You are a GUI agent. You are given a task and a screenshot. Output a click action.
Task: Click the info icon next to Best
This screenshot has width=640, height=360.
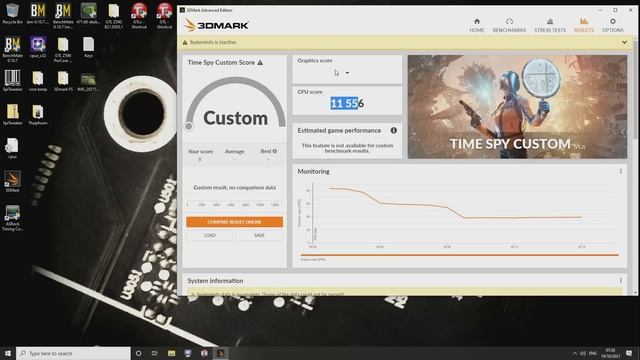click(275, 151)
